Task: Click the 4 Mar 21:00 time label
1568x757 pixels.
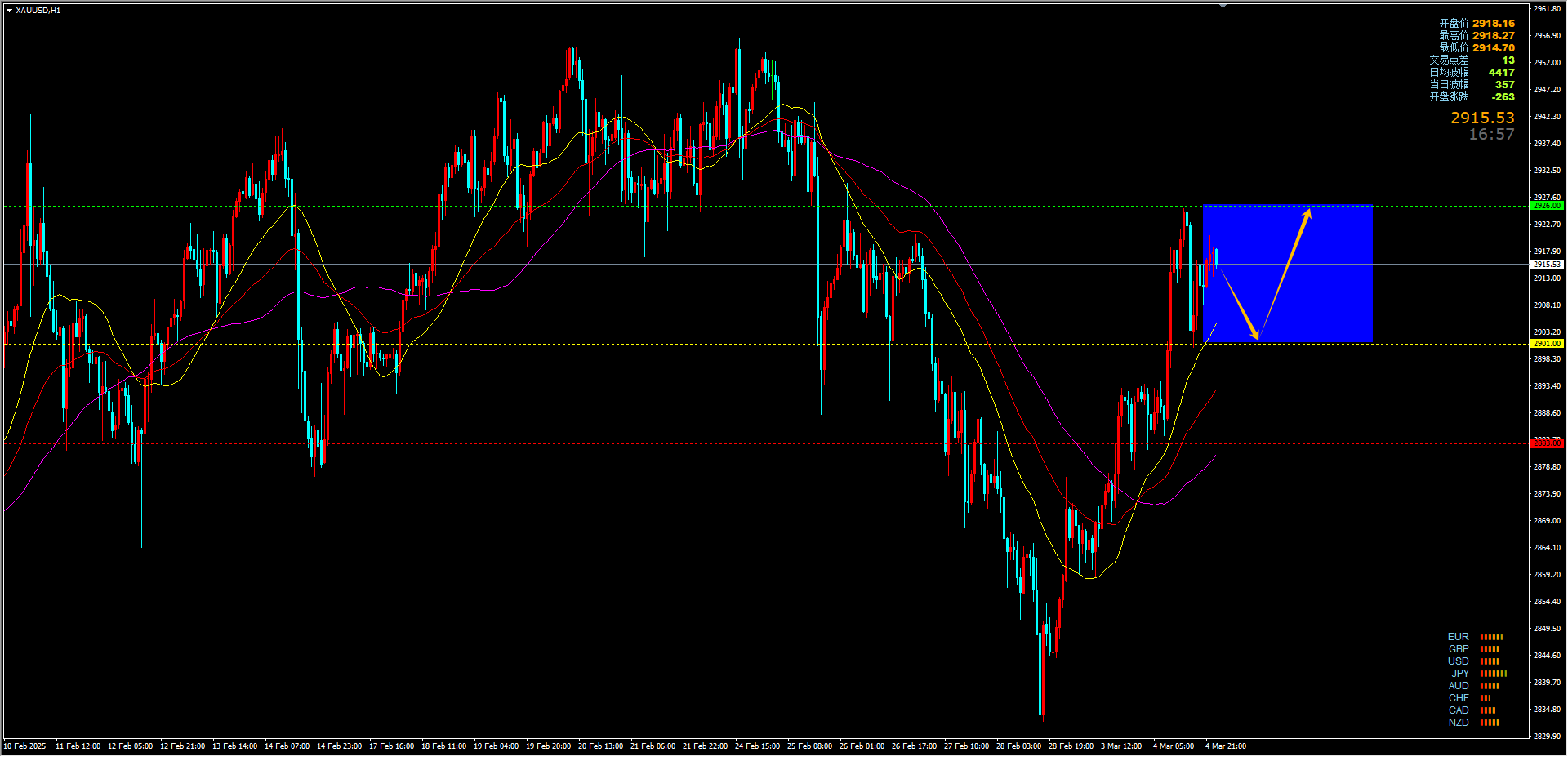Action: [x=1227, y=746]
